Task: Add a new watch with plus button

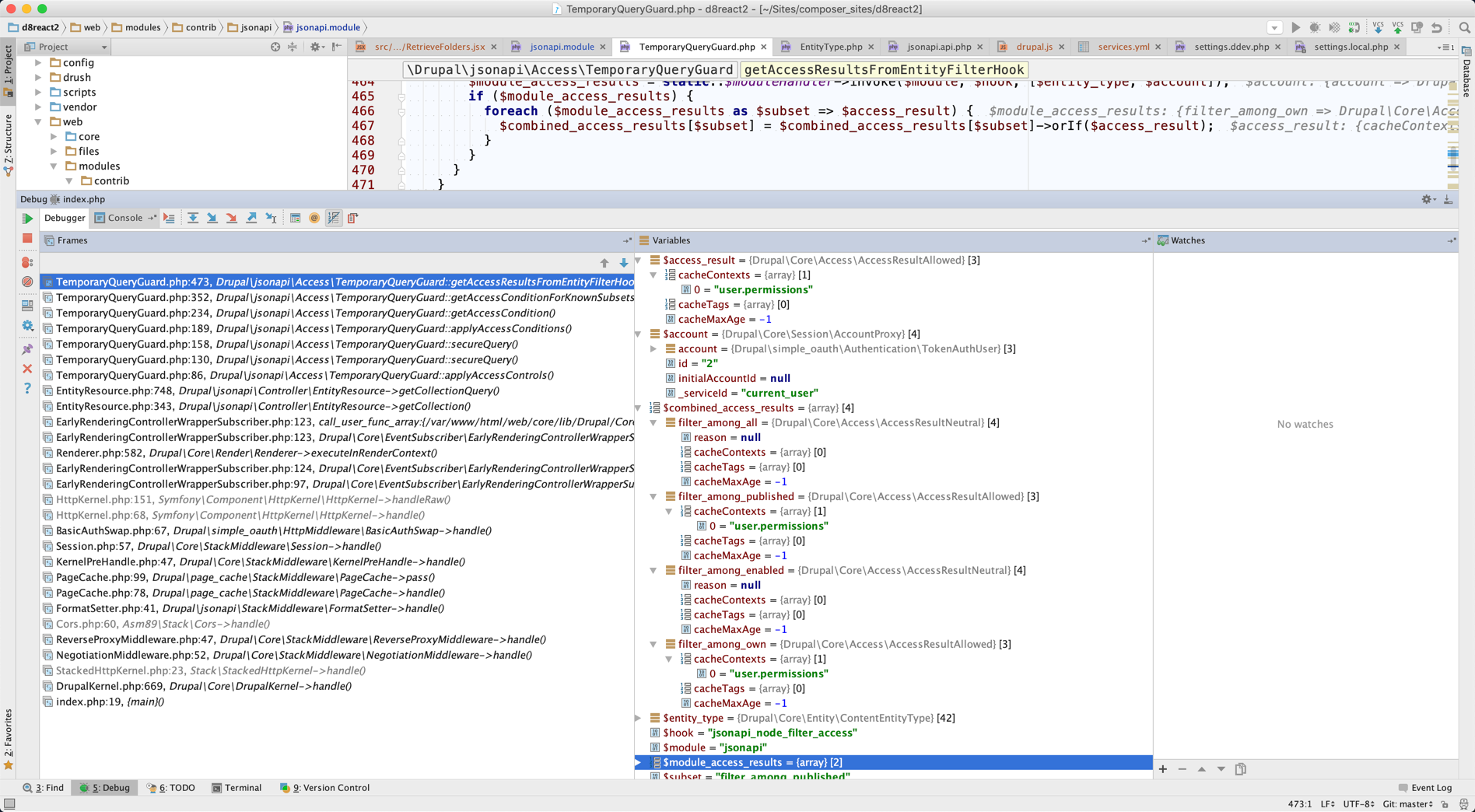Action: click(x=1163, y=769)
